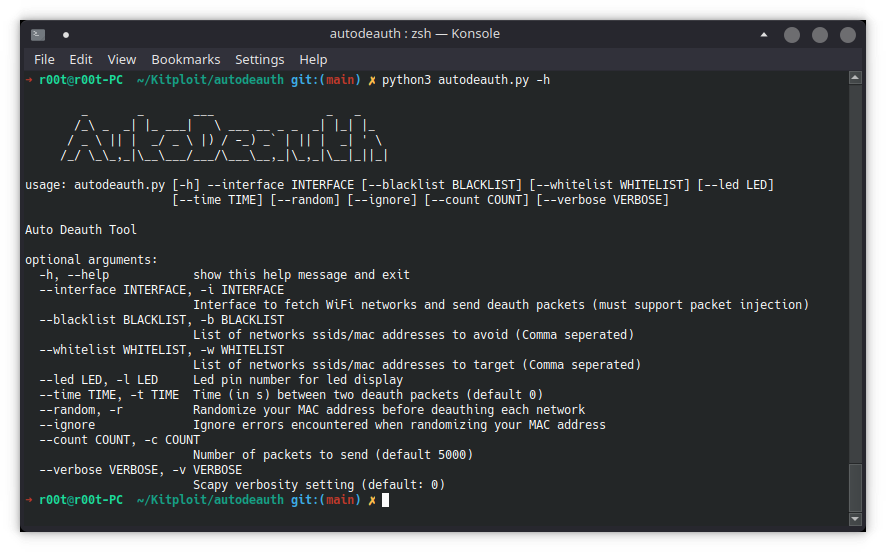Click 'List of networks ... to avoid' line
Image resolution: width=886 pixels, height=552 pixels.
click(414, 335)
